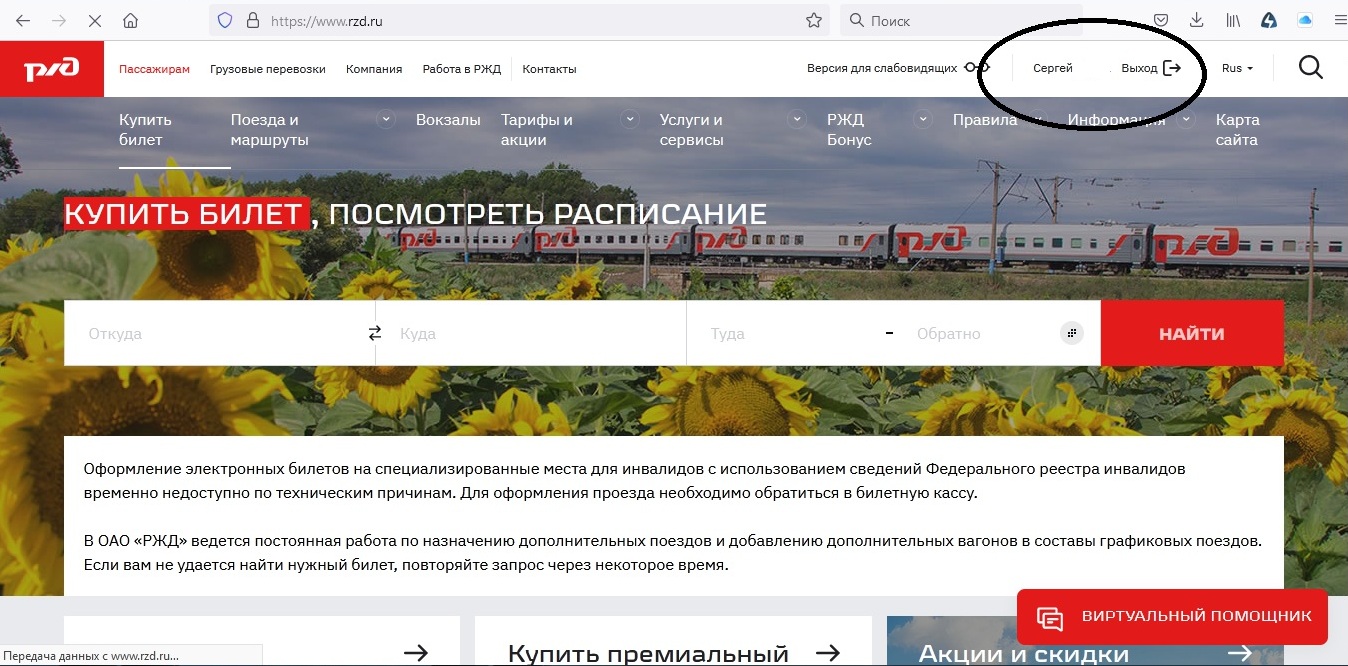Open the Вокзалы stations link
Viewport: 1348px width, 666px height.
448,120
